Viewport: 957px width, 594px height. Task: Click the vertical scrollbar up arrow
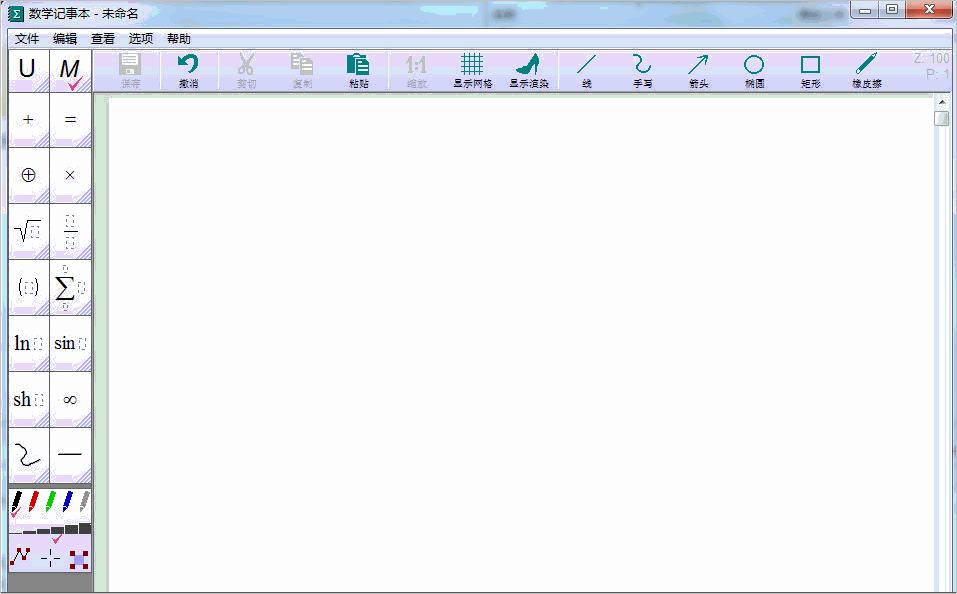tap(942, 102)
